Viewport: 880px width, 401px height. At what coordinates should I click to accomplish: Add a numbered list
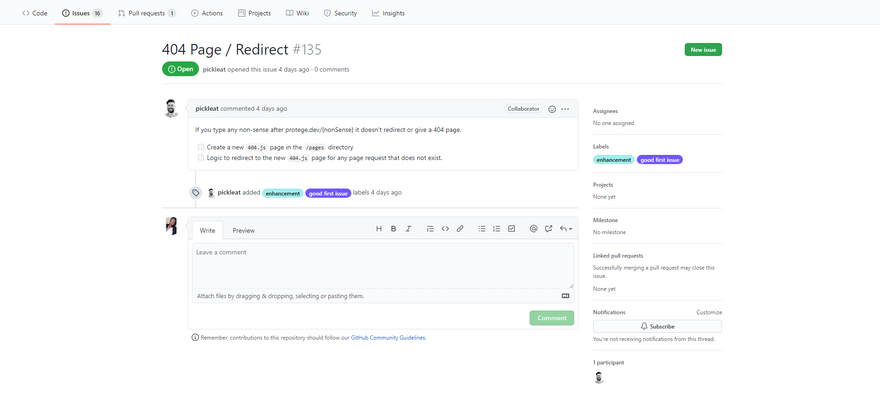(x=496, y=229)
